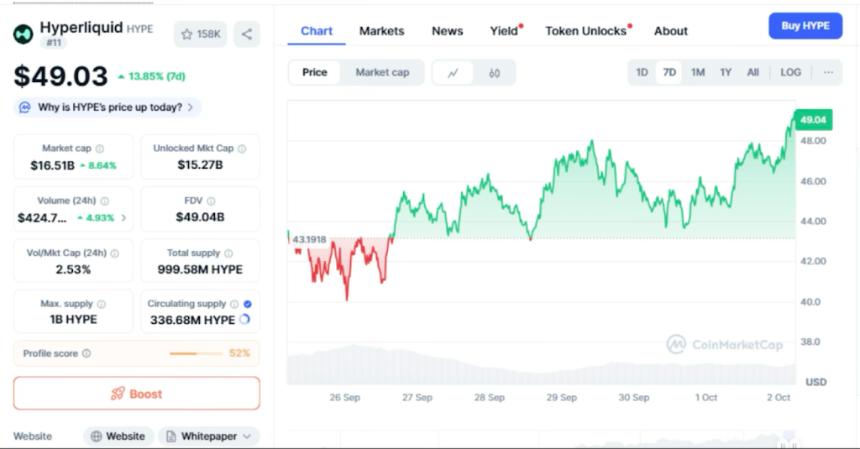Switch to candlestick chart icon

tap(494, 73)
